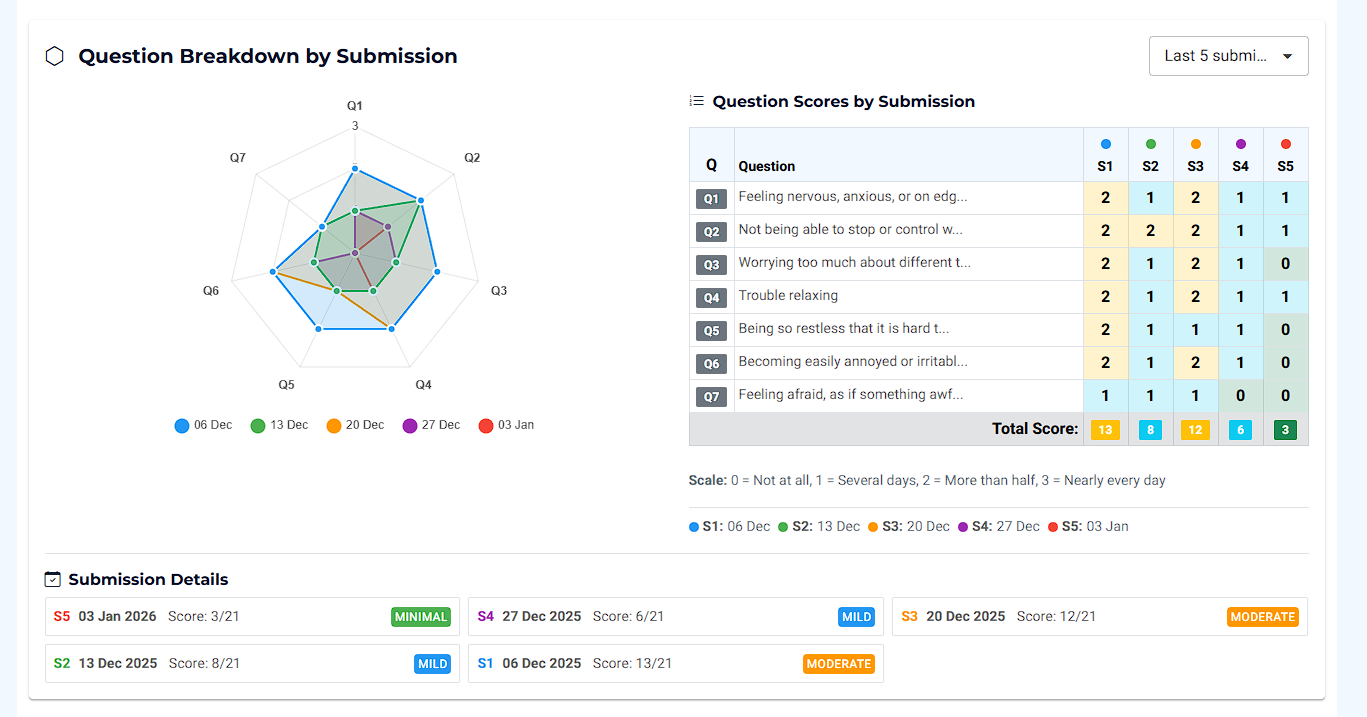Click the Q7 badge in the table
This screenshot has width=1367, height=717.
[711, 397]
